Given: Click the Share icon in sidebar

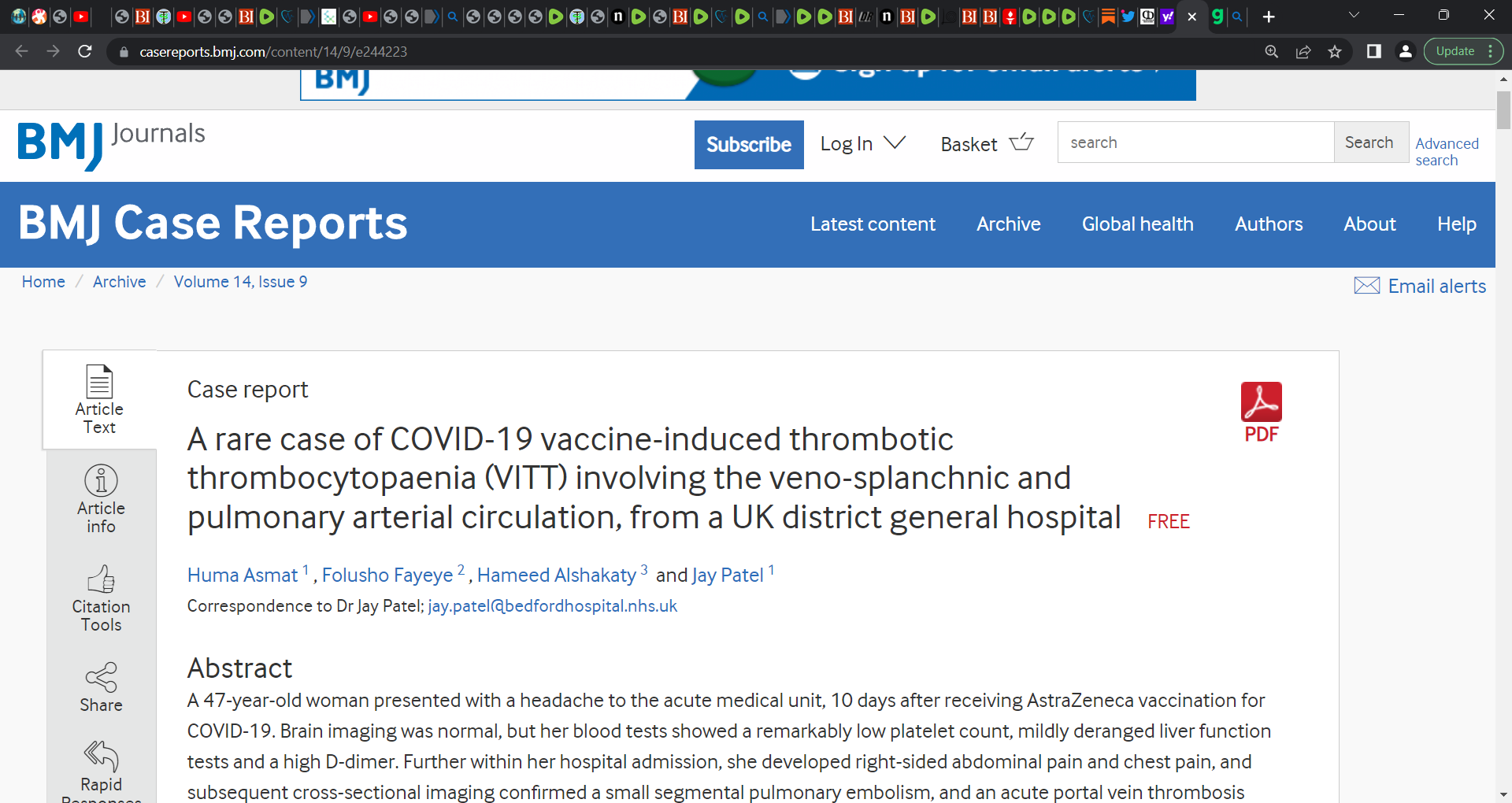Looking at the screenshot, I should pyautogui.click(x=101, y=678).
